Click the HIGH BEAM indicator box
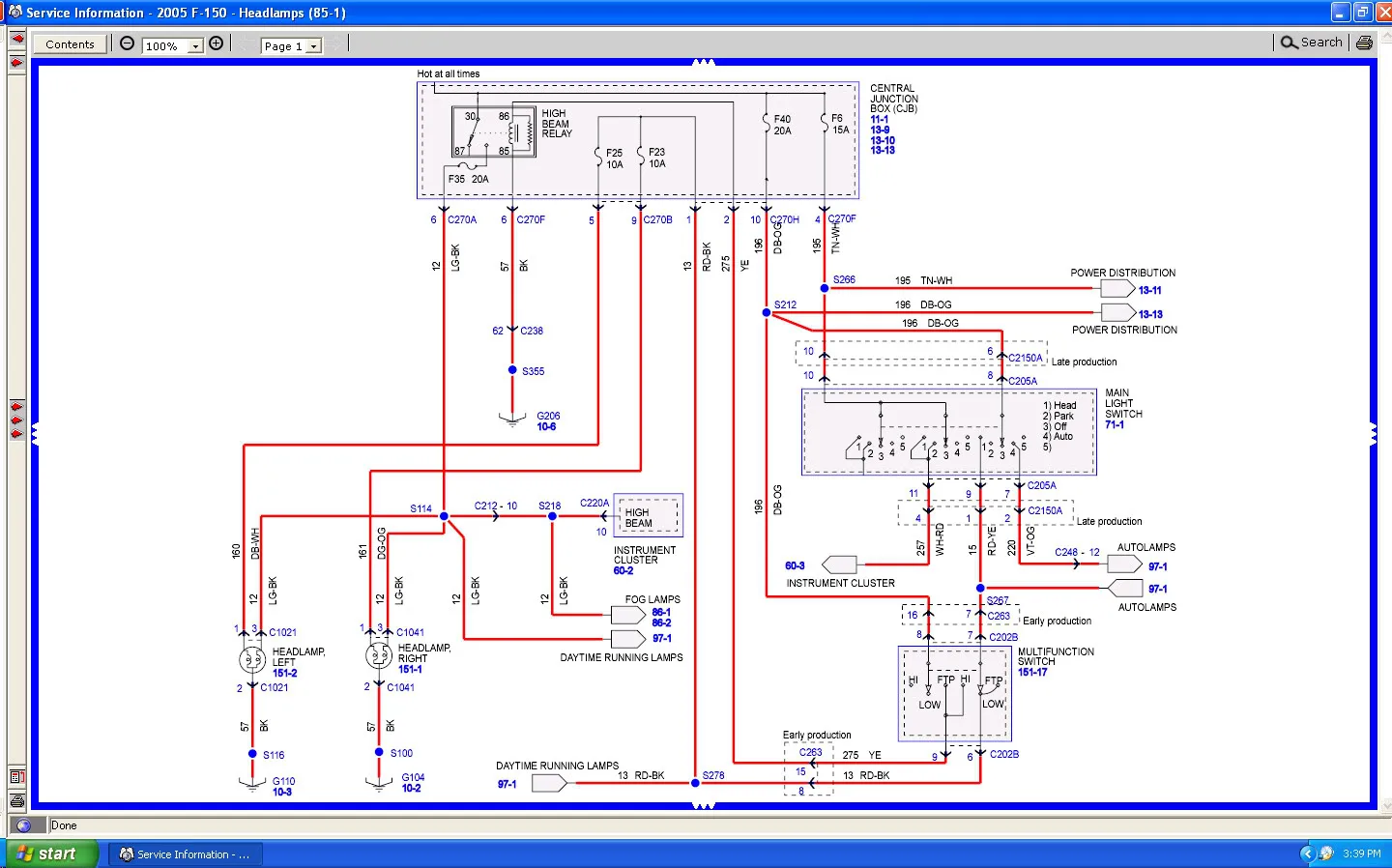Viewport: 1392px width, 868px height. [x=649, y=516]
